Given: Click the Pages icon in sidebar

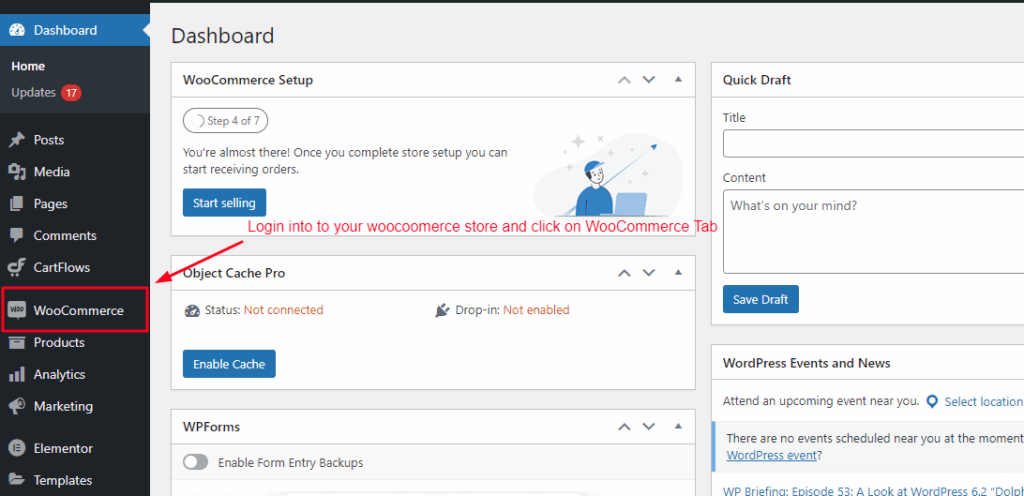Looking at the screenshot, I should pos(16,204).
